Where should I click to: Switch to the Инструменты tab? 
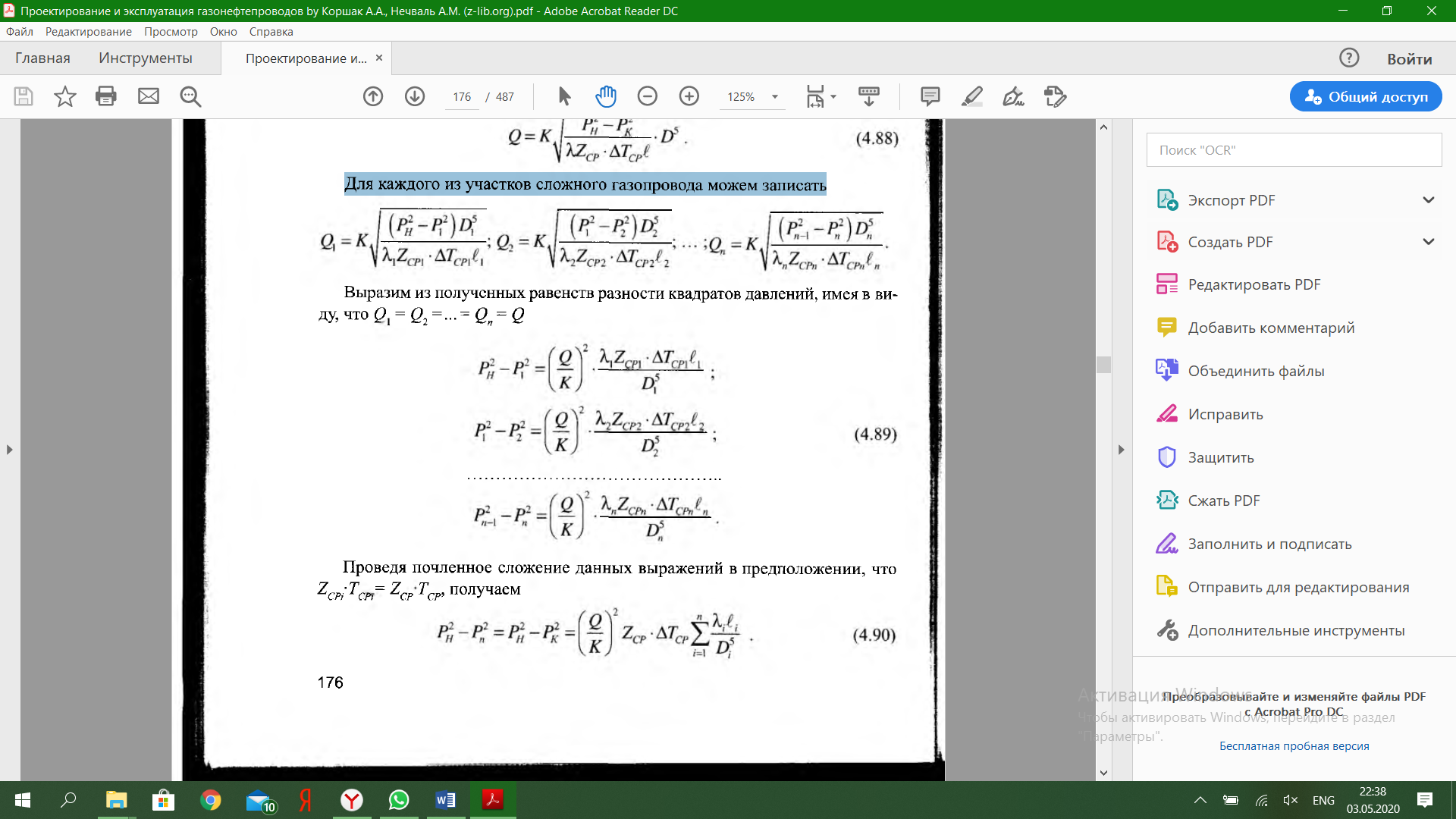[x=145, y=58]
